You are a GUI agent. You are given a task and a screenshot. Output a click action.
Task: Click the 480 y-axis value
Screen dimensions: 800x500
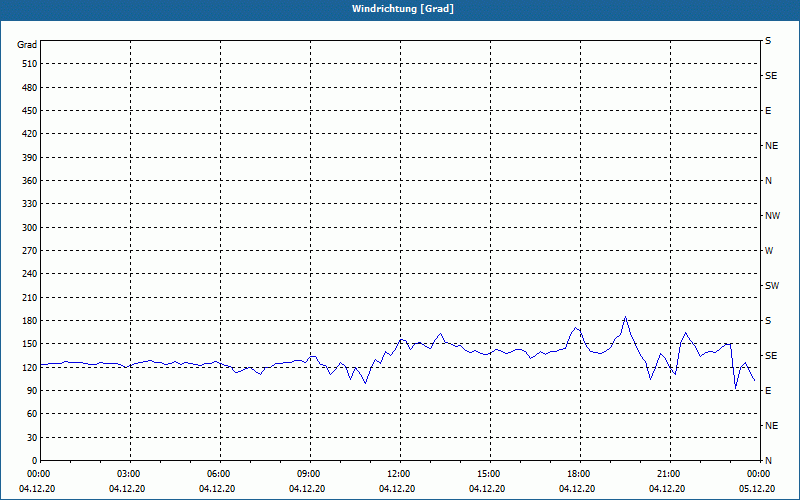tap(30, 87)
